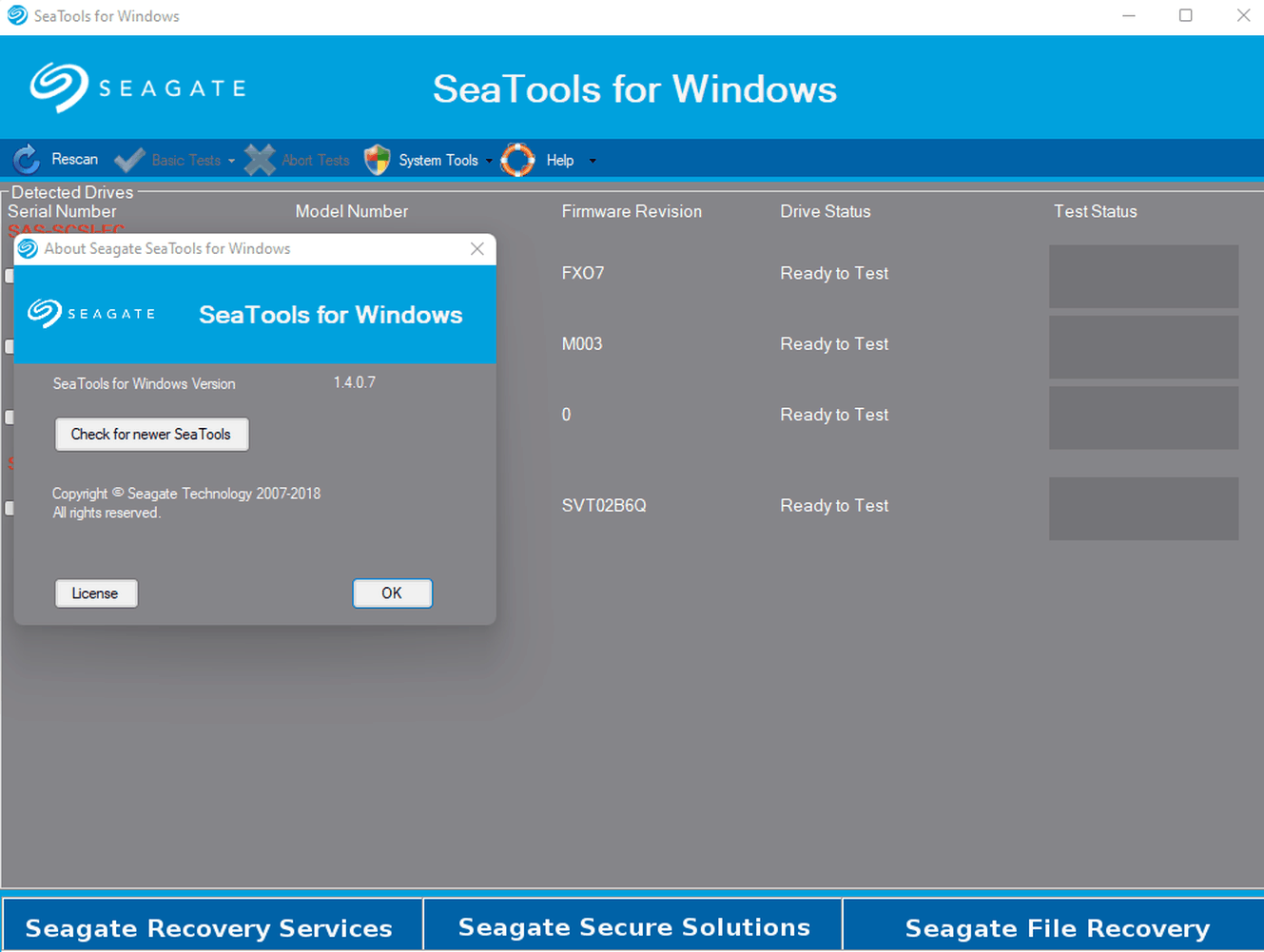Viewport: 1264px width, 952px height.
Task: Open the Help menu
Action: [560, 160]
